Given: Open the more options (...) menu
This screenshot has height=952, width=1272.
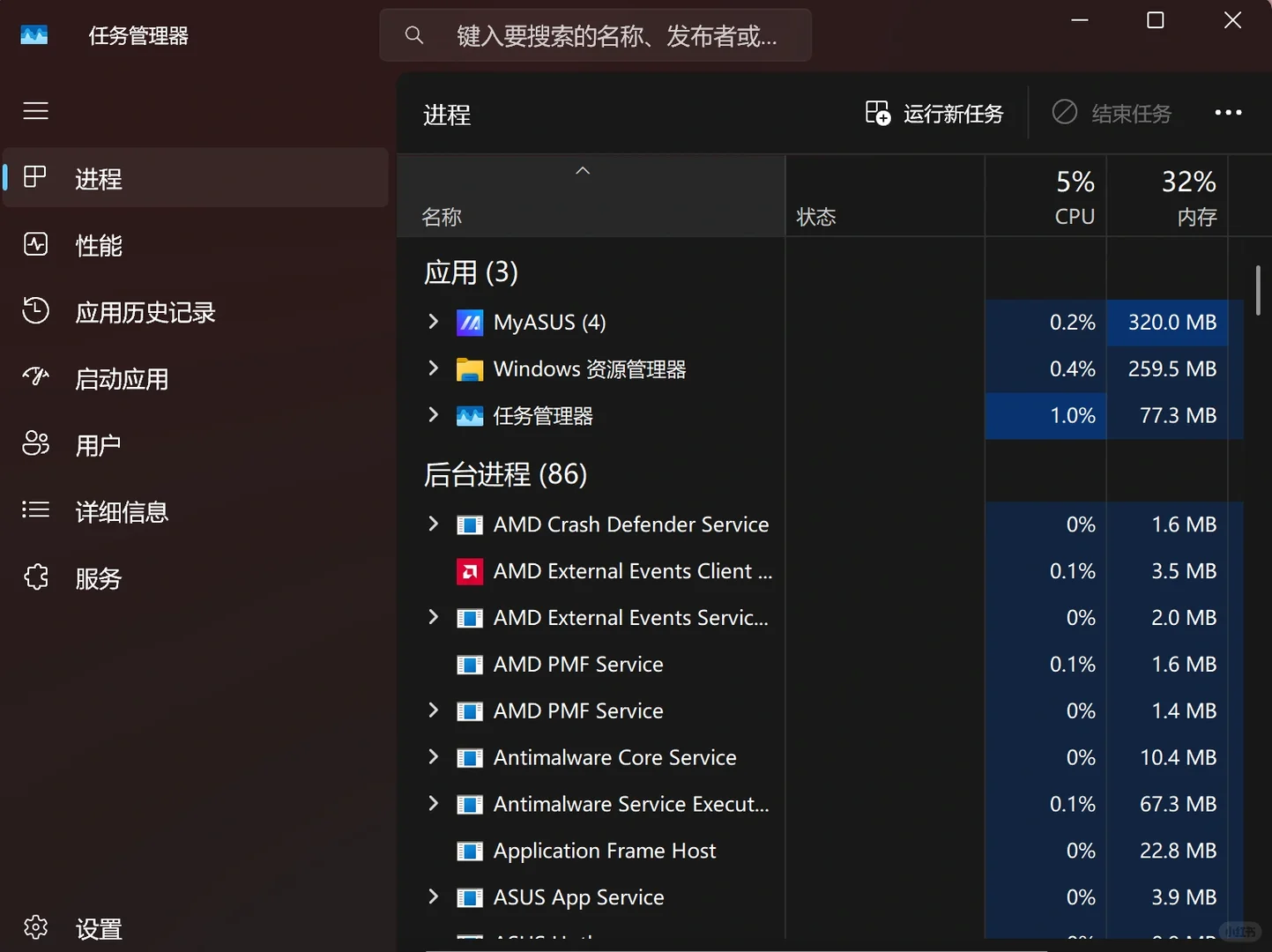Looking at the screenshot, I should pyautogui.click(x=1228, y=112).
